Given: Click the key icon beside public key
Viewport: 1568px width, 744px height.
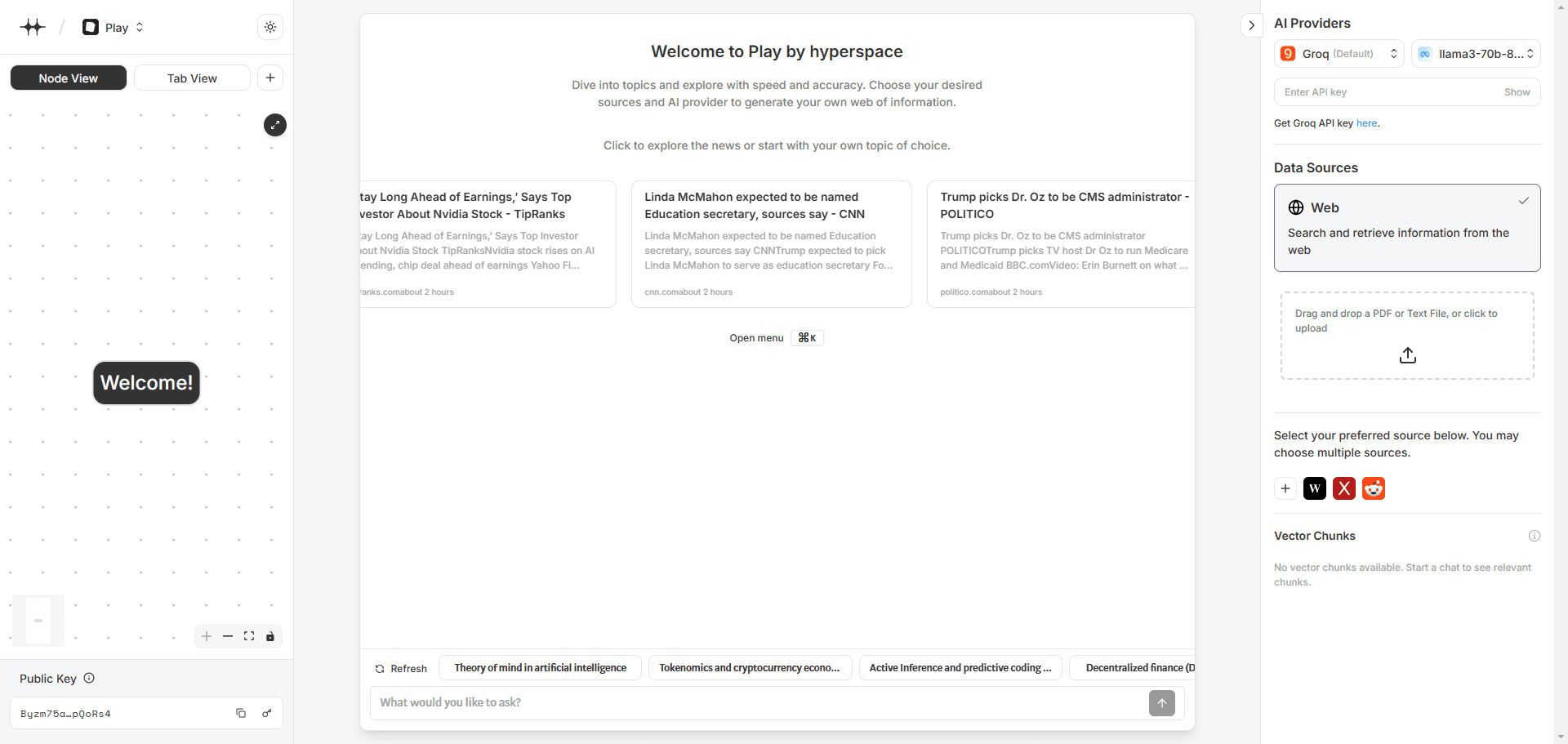Looking at the screenshot, I should point(266,713).
